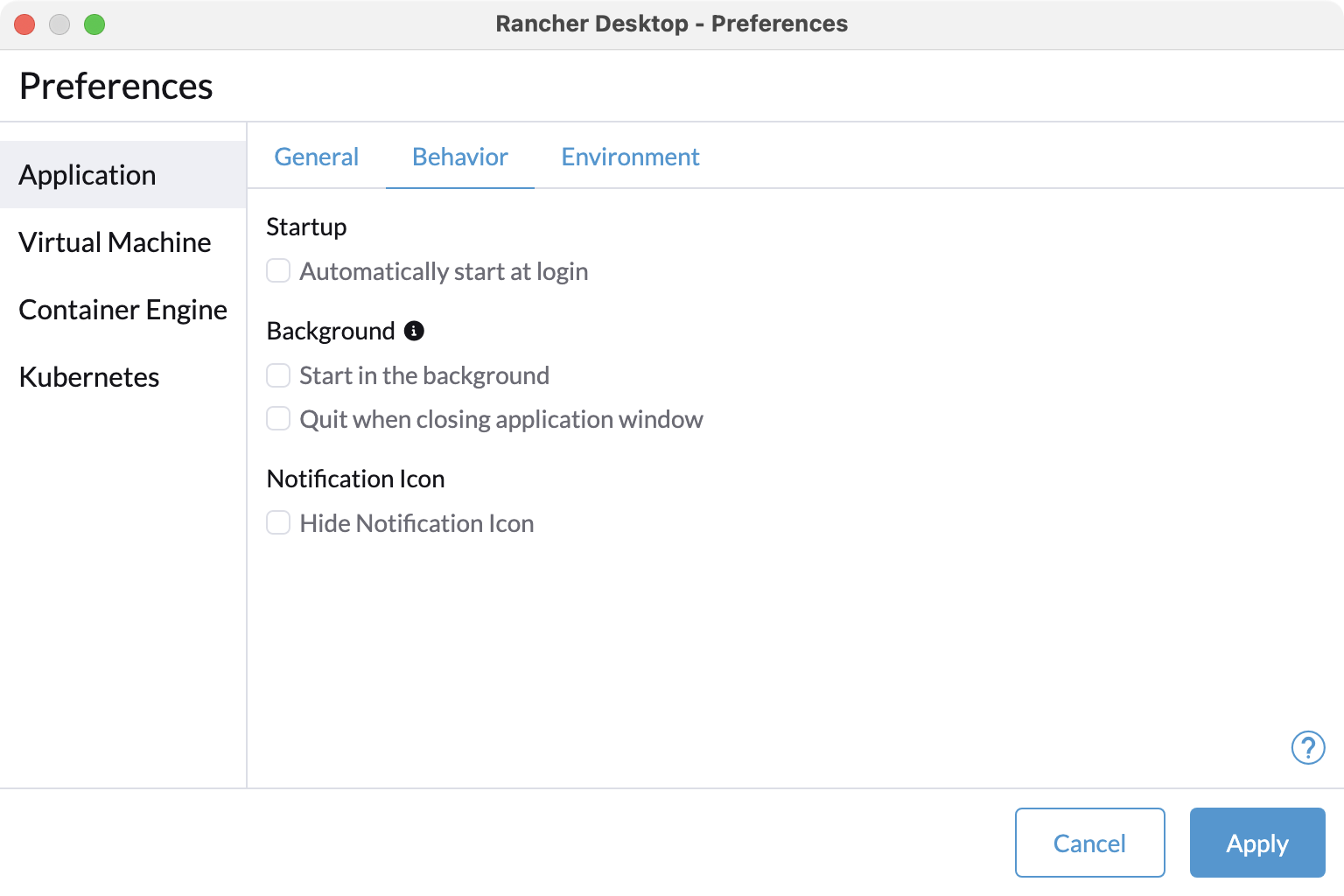Click the Rancher Desktop - Preferences title bar

click(x=671, y=24)
